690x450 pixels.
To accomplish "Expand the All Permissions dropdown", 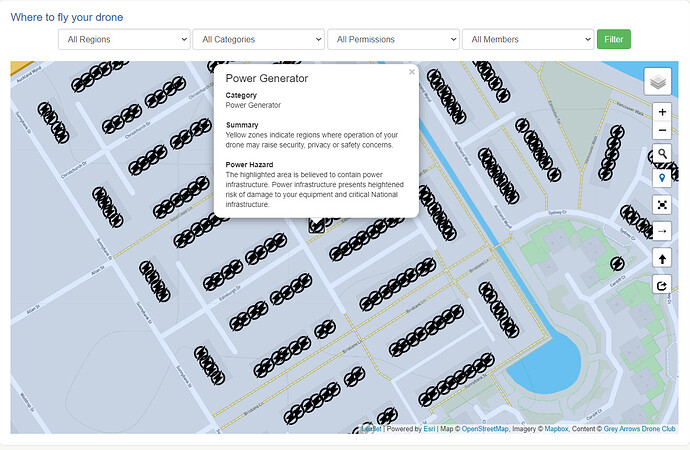I will tap(393, 39).
